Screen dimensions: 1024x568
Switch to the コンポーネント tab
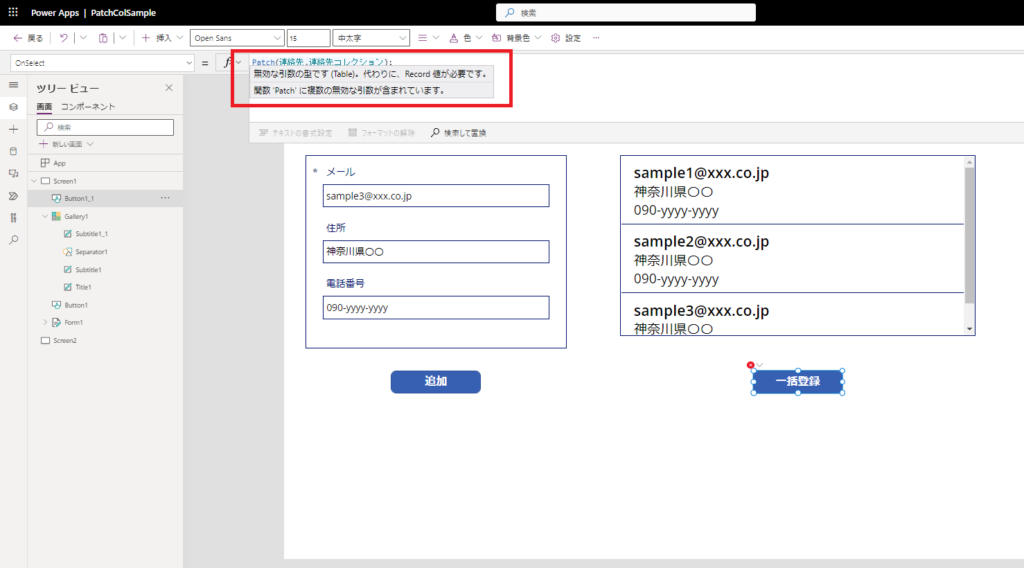(x=88, y=106)
